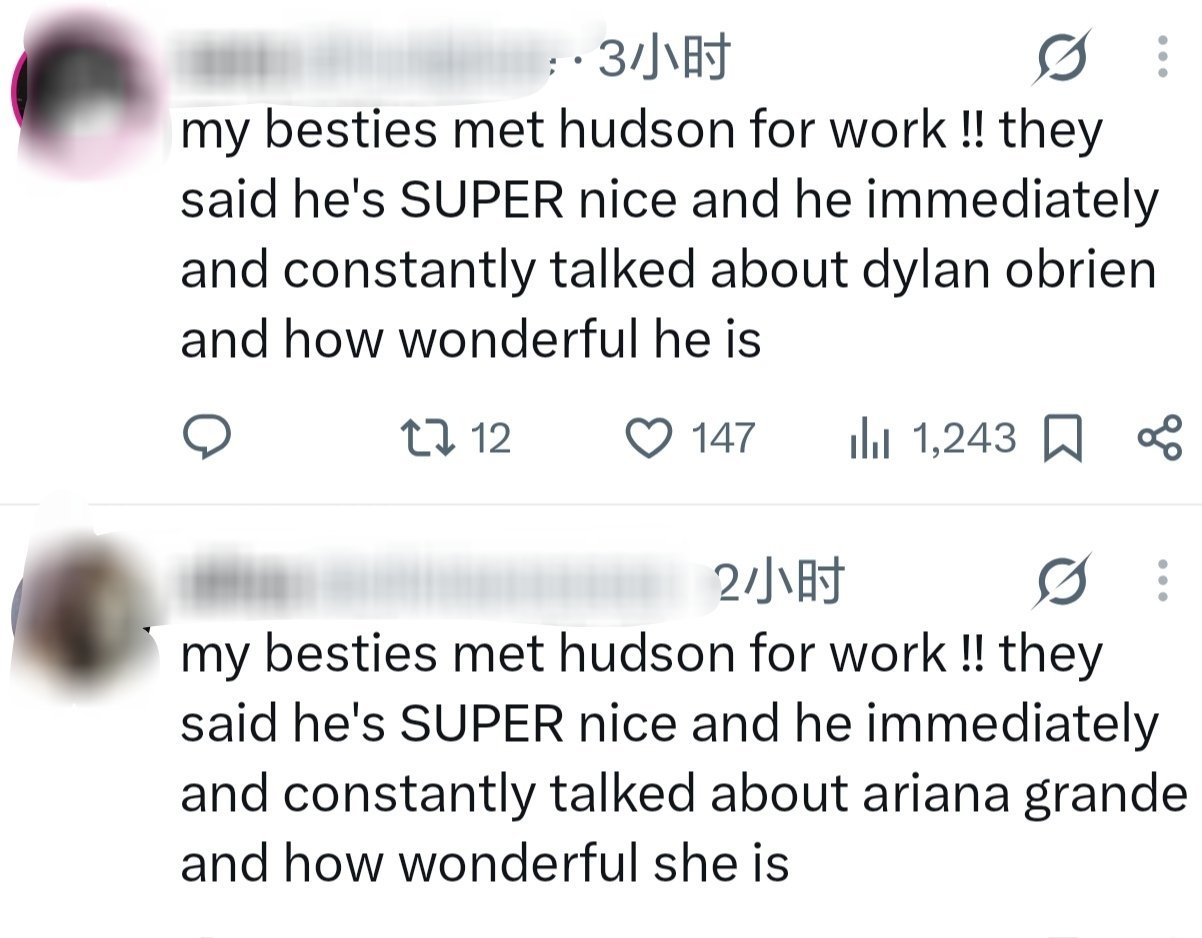
Task: Click the 3小时 timestamp on first tweet
Action: 662,59
